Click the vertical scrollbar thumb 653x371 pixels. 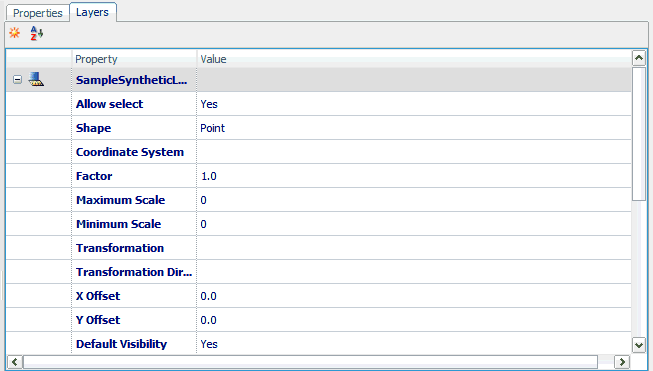[639, 134]
